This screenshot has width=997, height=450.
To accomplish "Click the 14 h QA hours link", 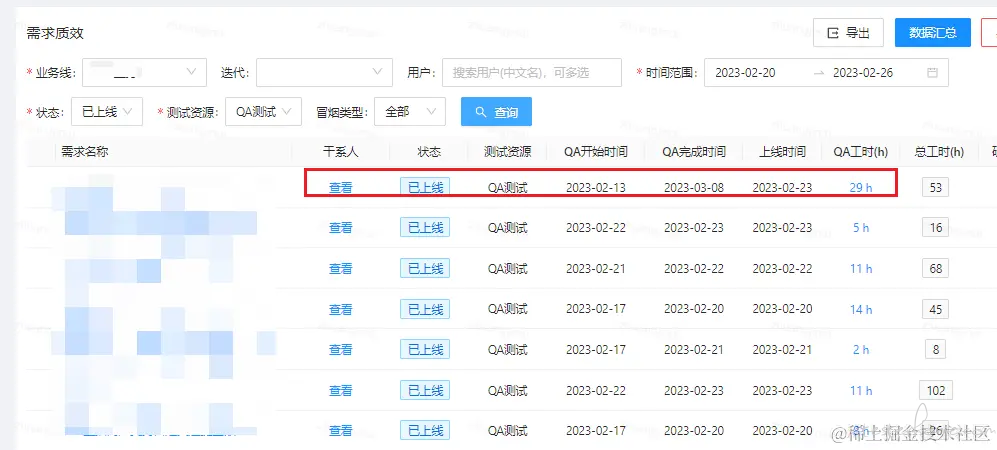I will pos(861,309).
